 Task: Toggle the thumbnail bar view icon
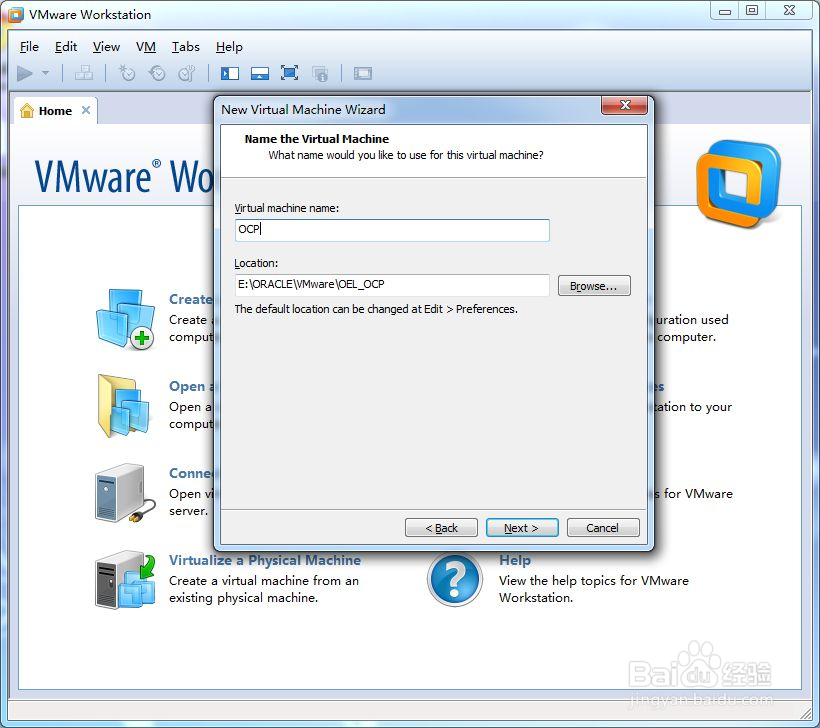tap(259, 73)
